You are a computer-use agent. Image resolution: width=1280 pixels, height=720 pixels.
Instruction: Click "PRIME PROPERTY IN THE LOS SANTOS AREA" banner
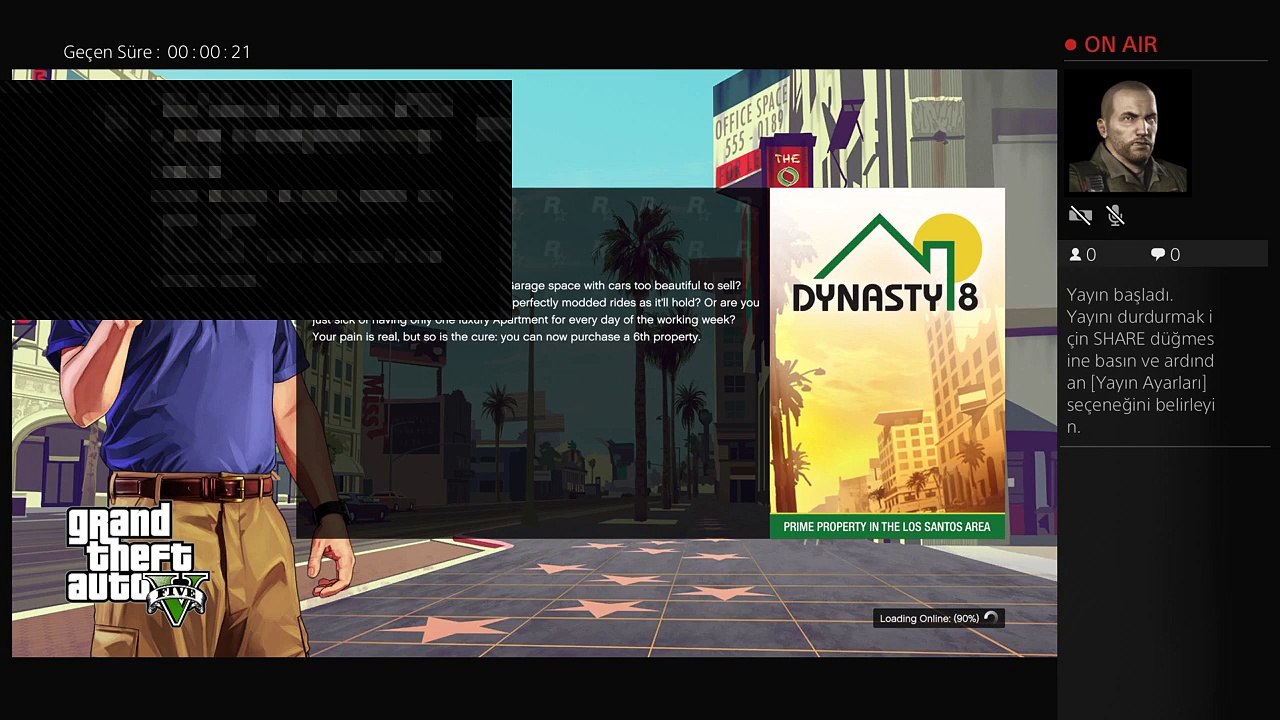[887, 526]
